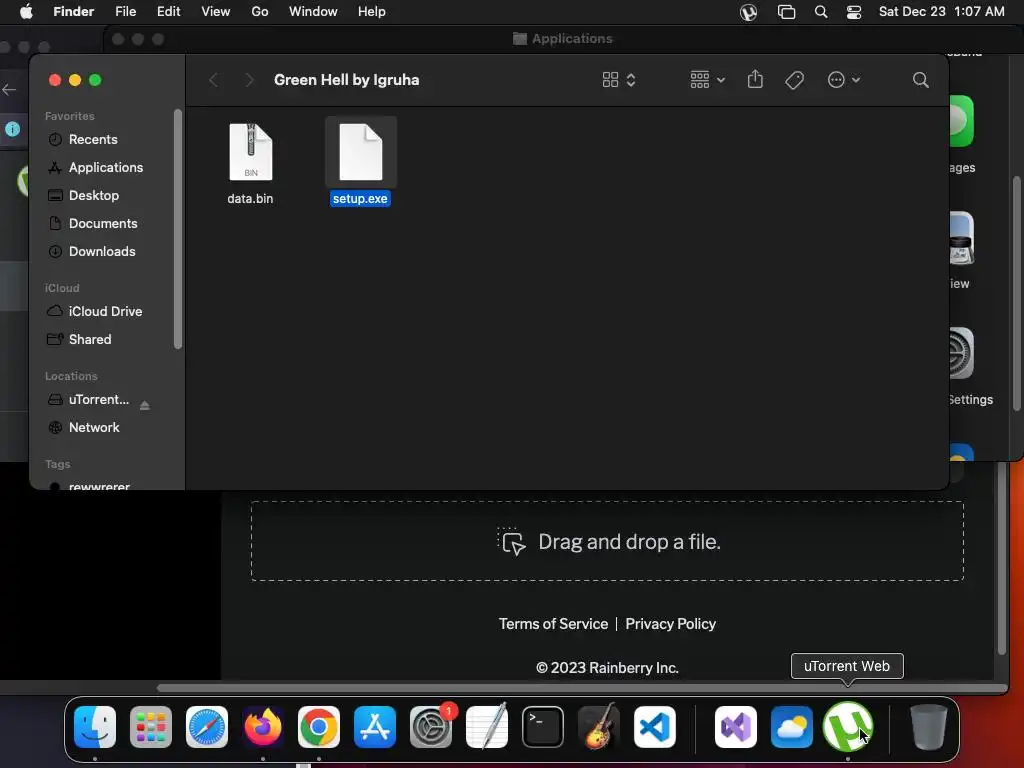Open Trash from the Dock
Image resolution: width=1024 pixels, height=768 pixels.
(928, 727)
